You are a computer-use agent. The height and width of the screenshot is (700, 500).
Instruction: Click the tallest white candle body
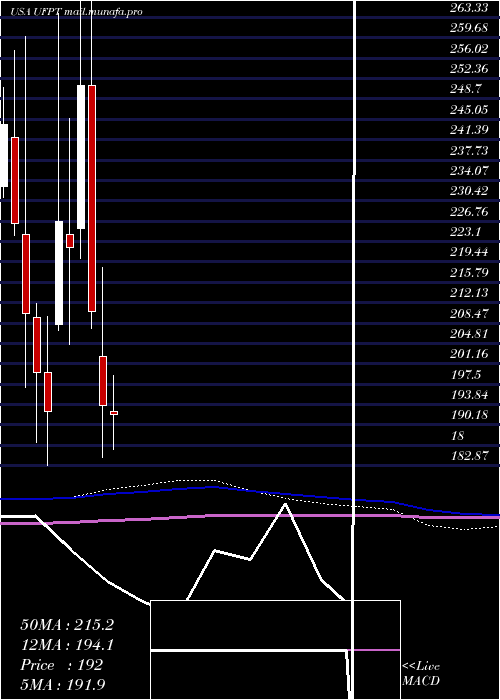pyautogui.click(x=81, y=157)
